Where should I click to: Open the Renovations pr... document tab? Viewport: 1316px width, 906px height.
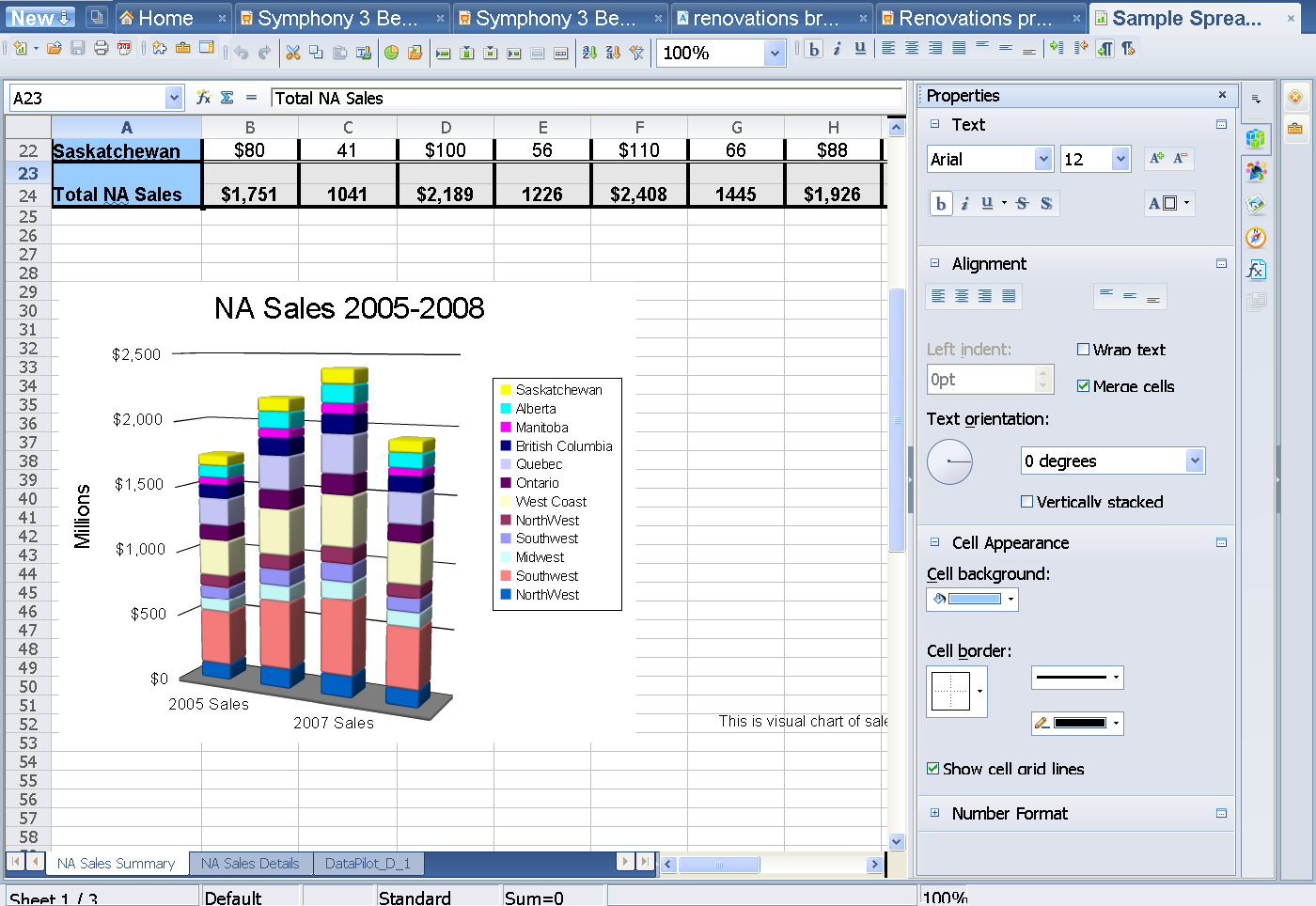pos(978,17)
